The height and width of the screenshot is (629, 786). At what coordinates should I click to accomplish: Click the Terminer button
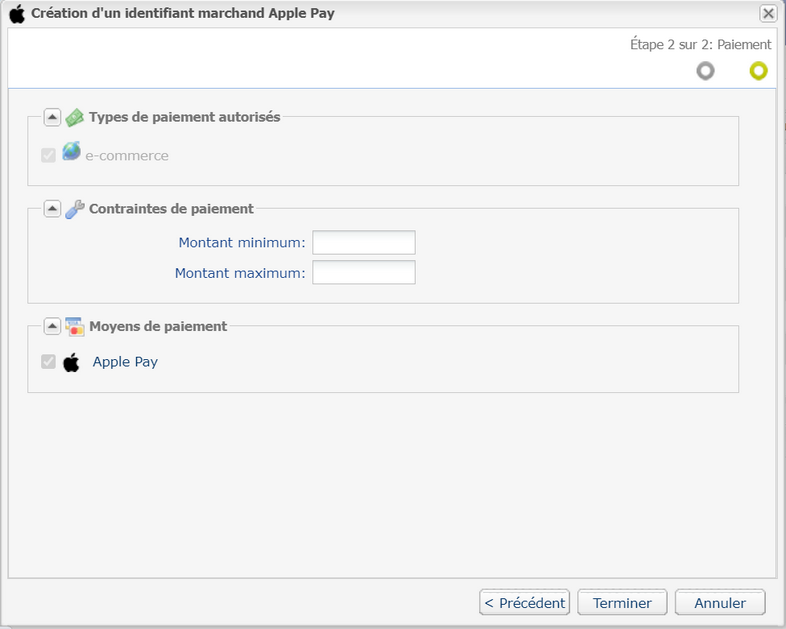[x=622, y=602]
